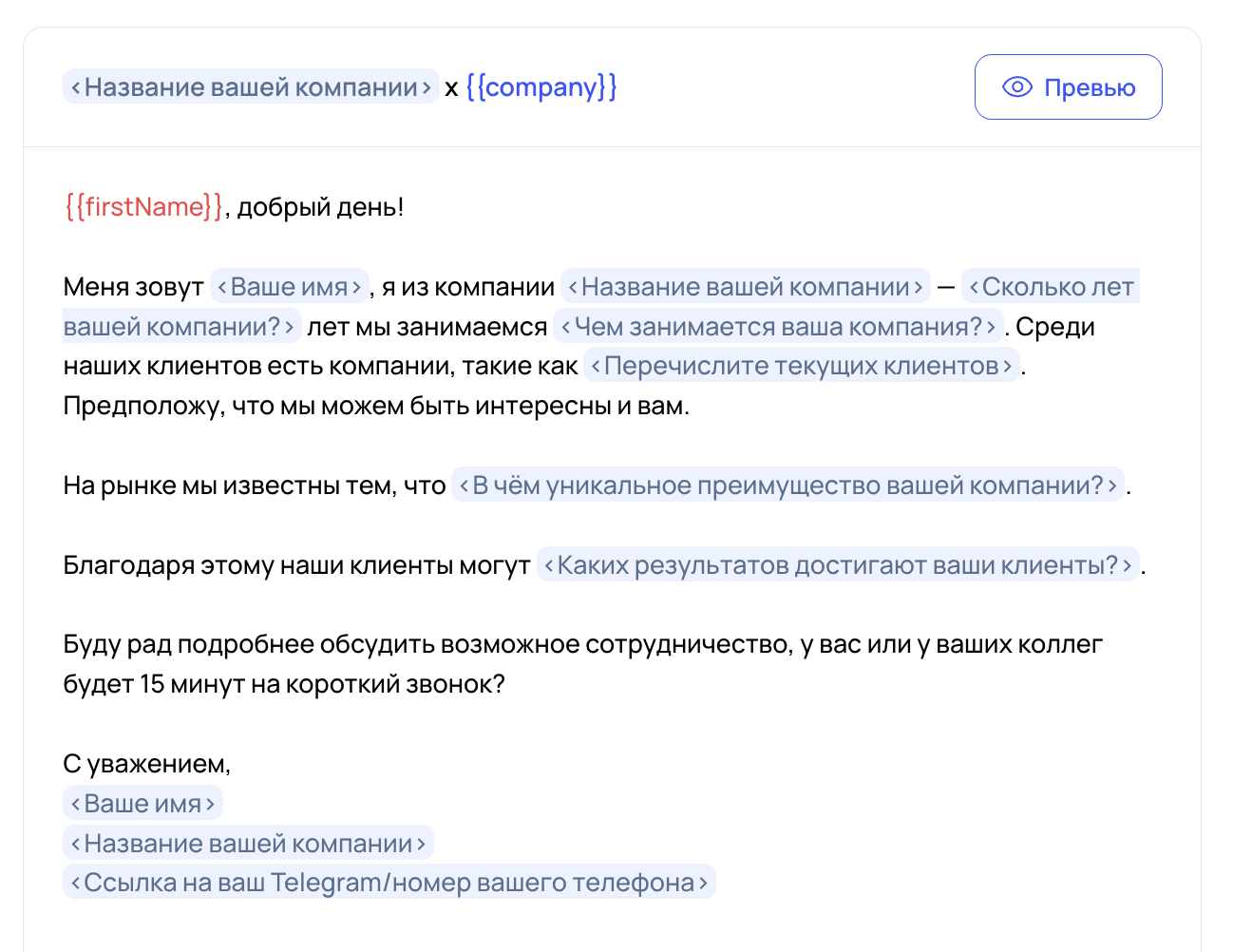The height and width of the screenshot is (952, 1233).
Task: Click the «Ссылка на ваш Telegram/номер вашего телефона» placeholder
Action: click(389, 883)
